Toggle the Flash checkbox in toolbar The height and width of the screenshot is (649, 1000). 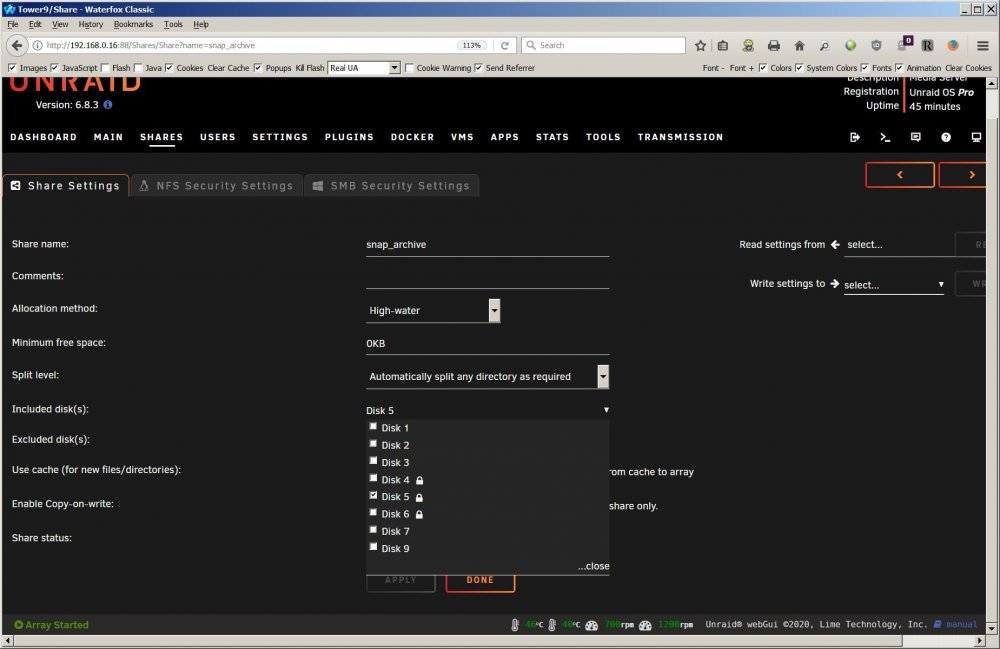point(105,68)
